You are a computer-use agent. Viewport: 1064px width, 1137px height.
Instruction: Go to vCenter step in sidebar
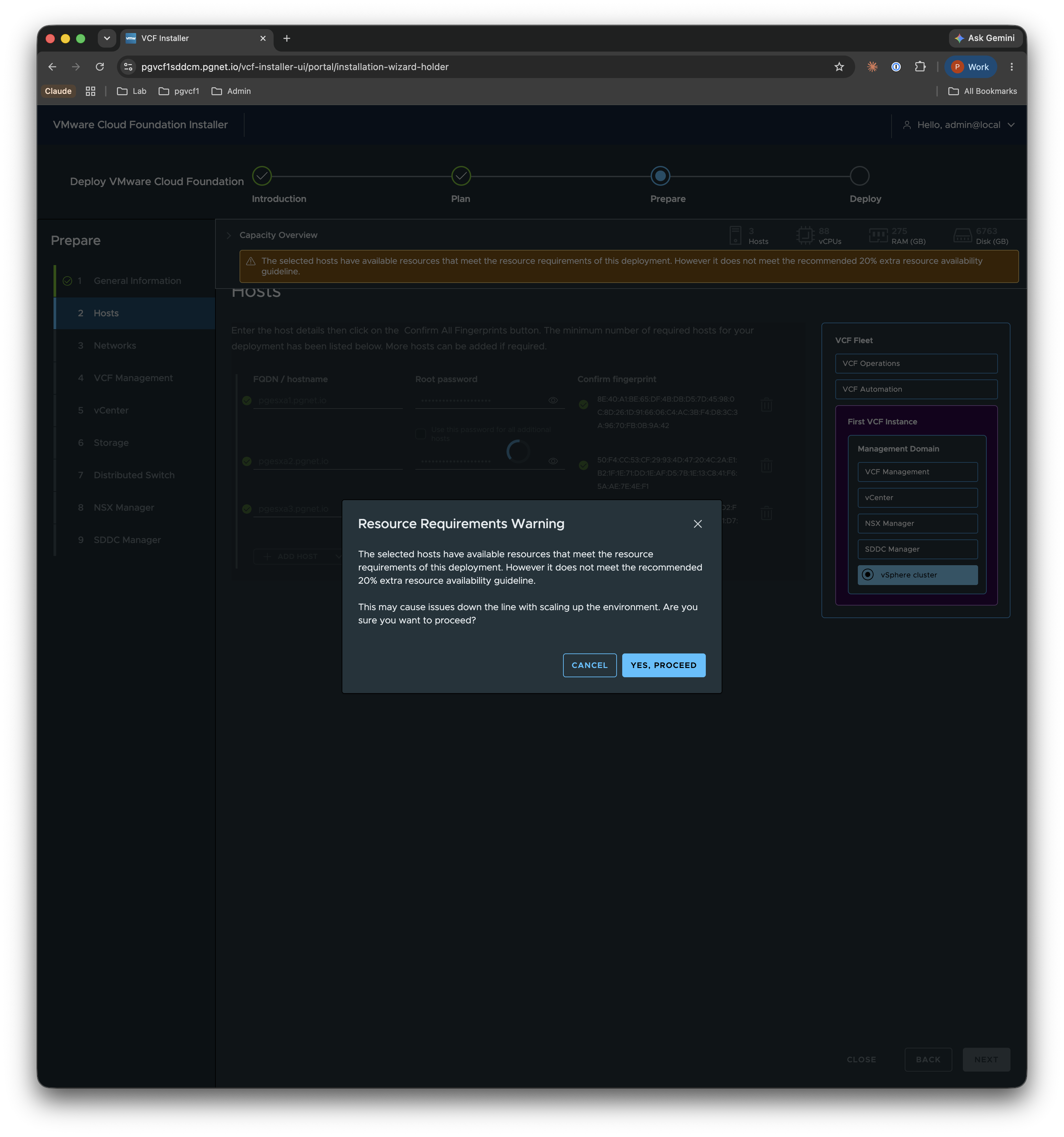point(135,410)
